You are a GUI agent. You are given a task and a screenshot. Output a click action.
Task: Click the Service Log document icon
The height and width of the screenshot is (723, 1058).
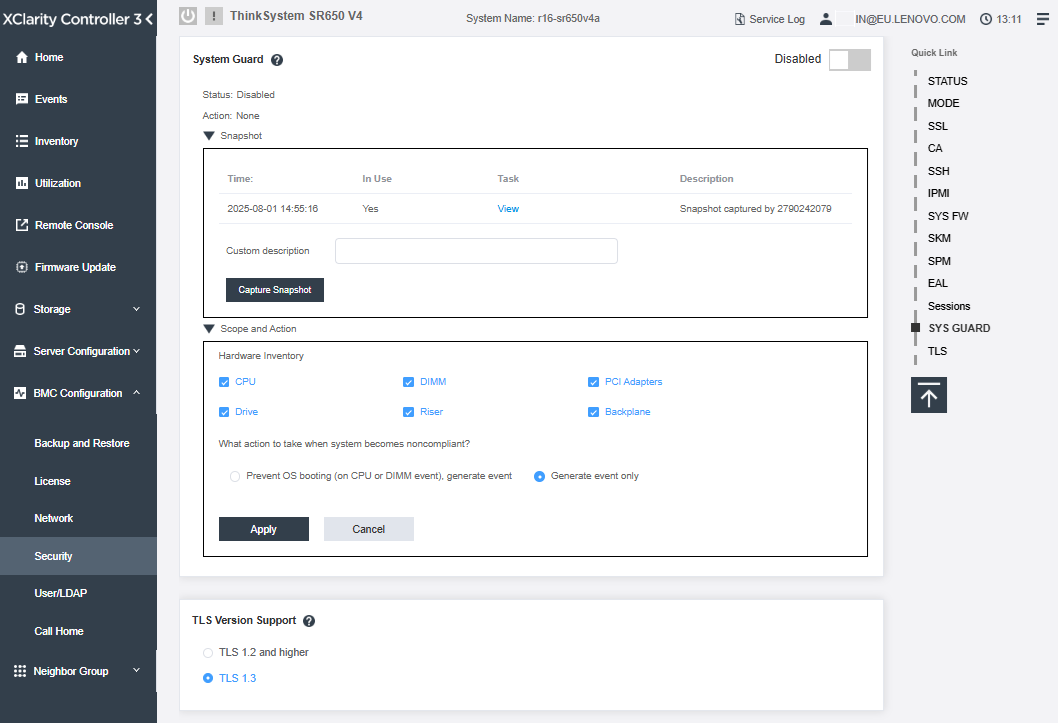coord(740,19)
